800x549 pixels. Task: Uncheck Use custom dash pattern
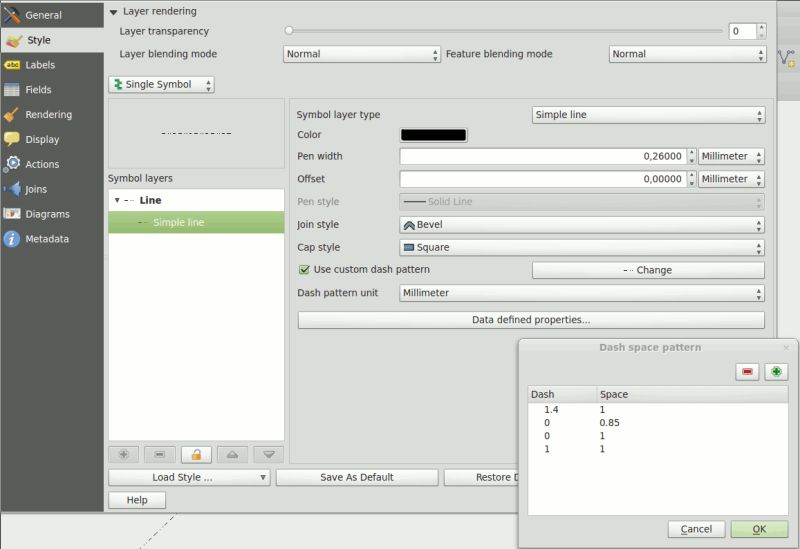(x=304, y=270)
